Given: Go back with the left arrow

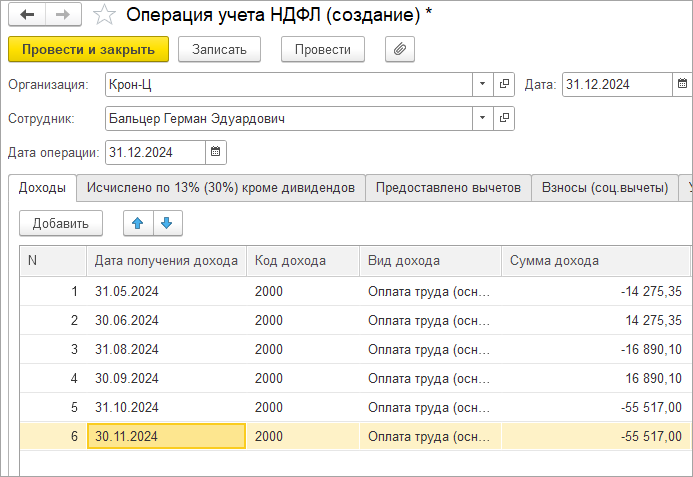Looking at the screenshot, I should pyautogui.click(x=27, y=15).
